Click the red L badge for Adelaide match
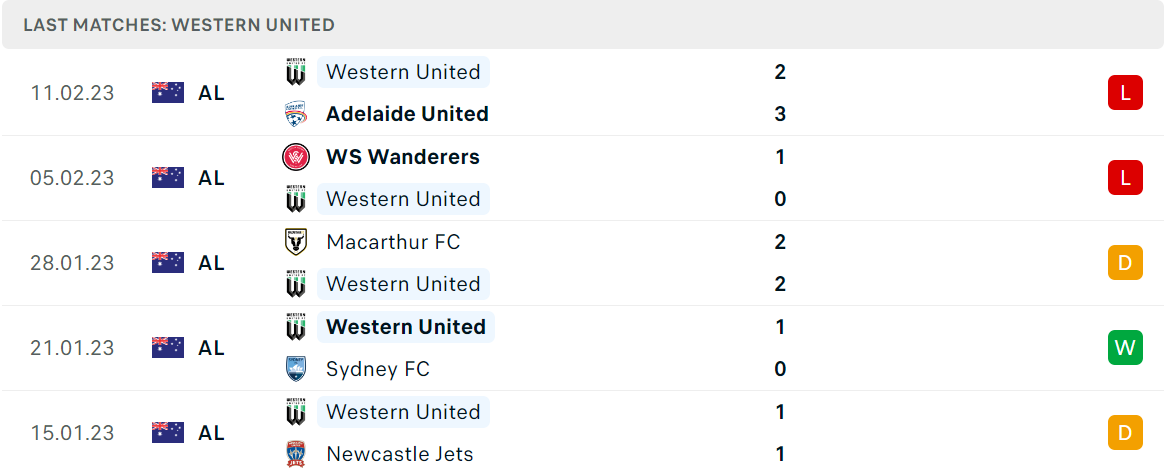 tap(1125, 94)
